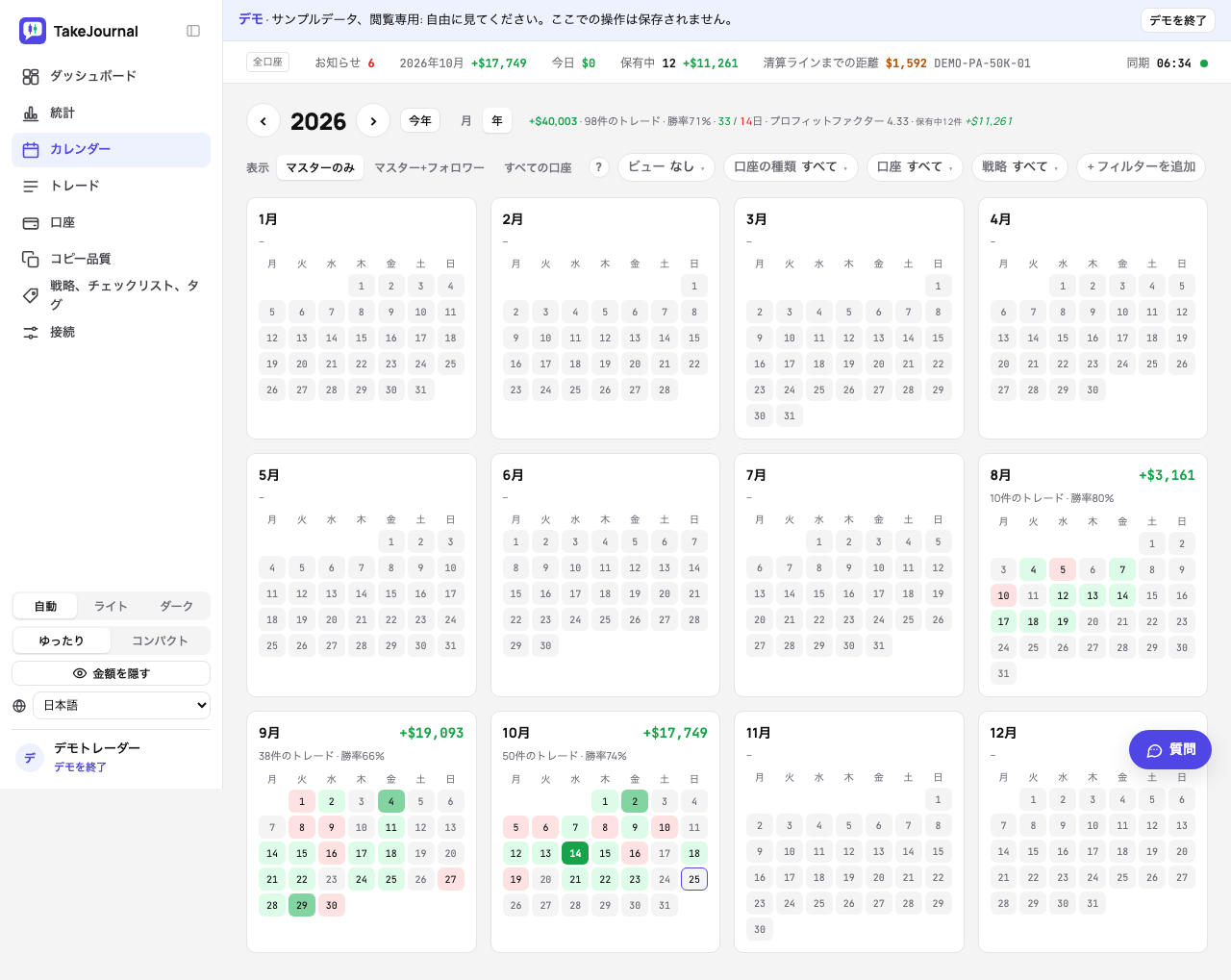Switch to 月 calendar view
This screenshot has width=1231, height=980.
(466, 121)
